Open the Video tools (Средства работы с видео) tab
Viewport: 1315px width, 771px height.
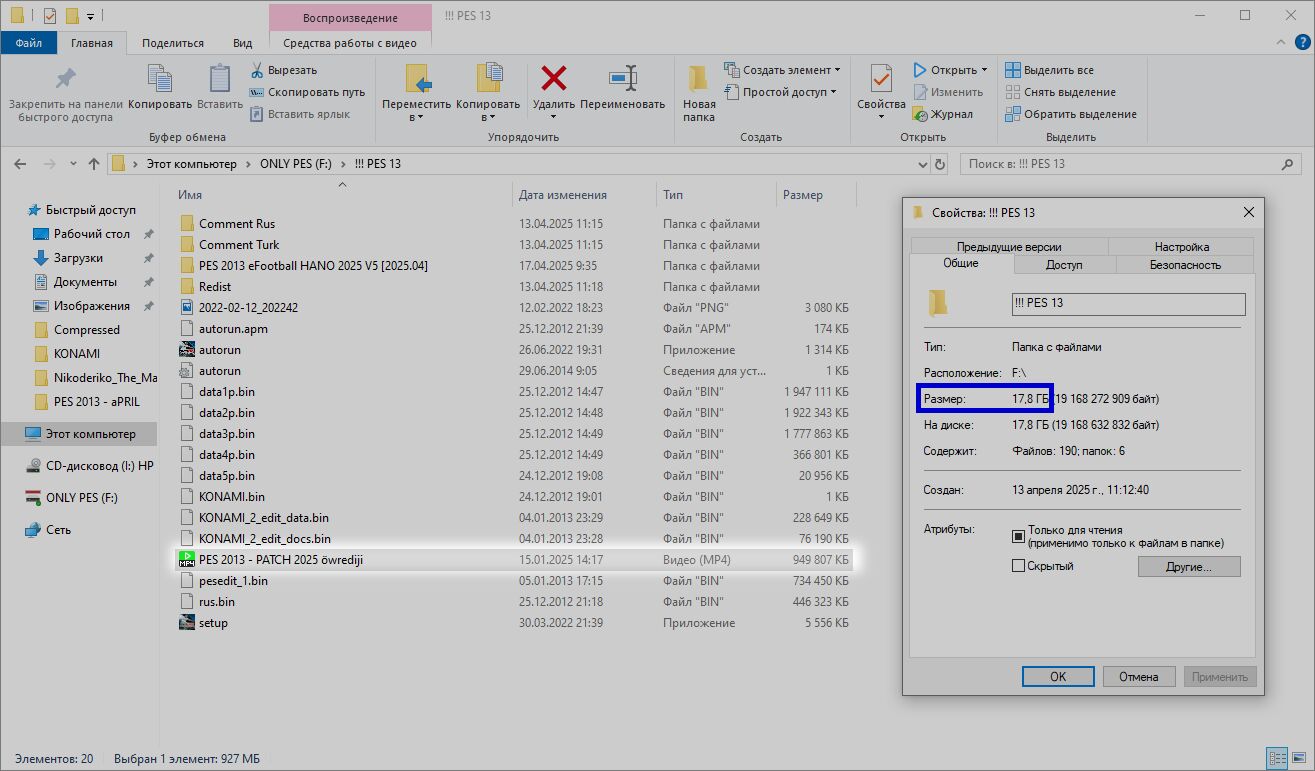pos(350,43)
